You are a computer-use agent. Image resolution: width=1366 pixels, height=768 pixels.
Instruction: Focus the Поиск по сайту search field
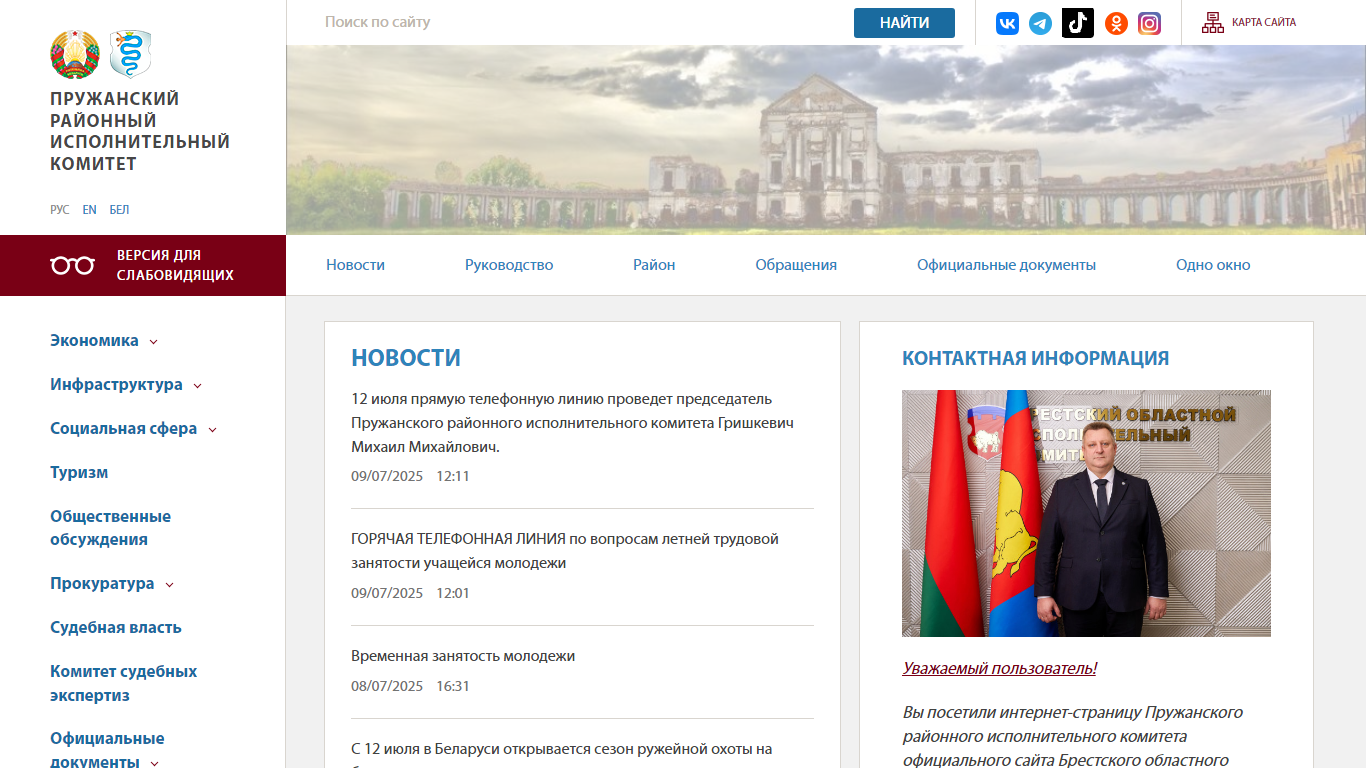[580, 22]
